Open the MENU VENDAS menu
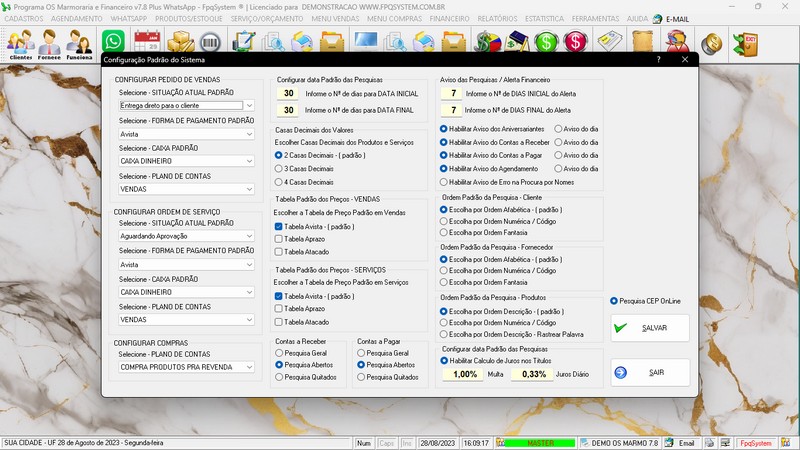Viewport: 800px width, 450px height. (335, 19)
